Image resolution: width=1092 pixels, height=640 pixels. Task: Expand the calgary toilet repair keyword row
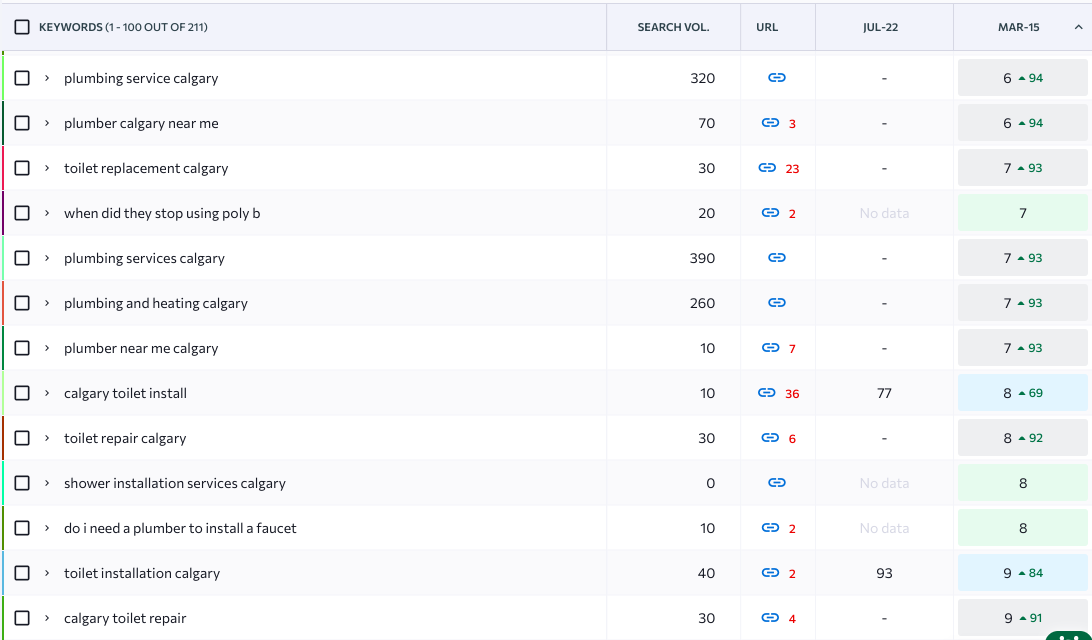pyautogui.click(x=46, y=618)
